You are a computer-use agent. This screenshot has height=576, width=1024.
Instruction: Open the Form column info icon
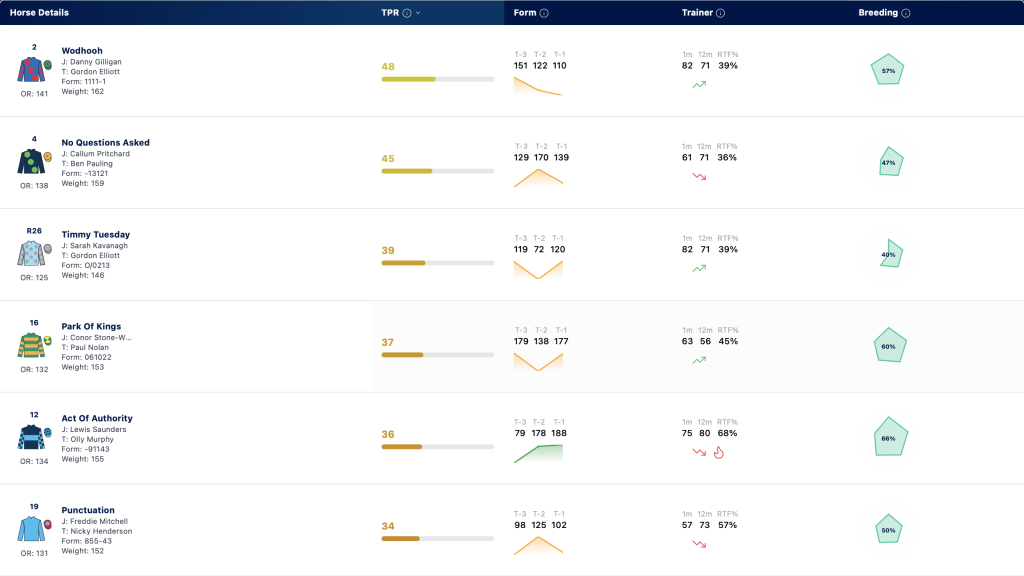[544, 13]
